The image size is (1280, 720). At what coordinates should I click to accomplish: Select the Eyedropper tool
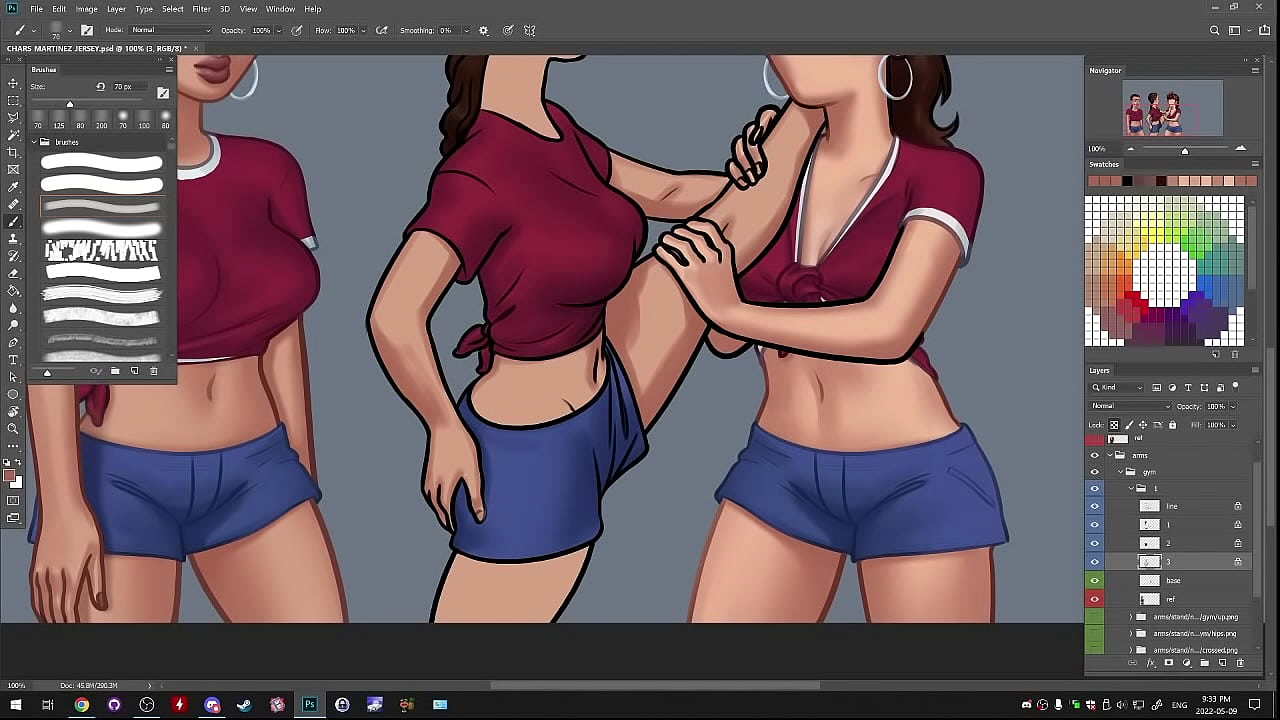[x=14, y=186]
